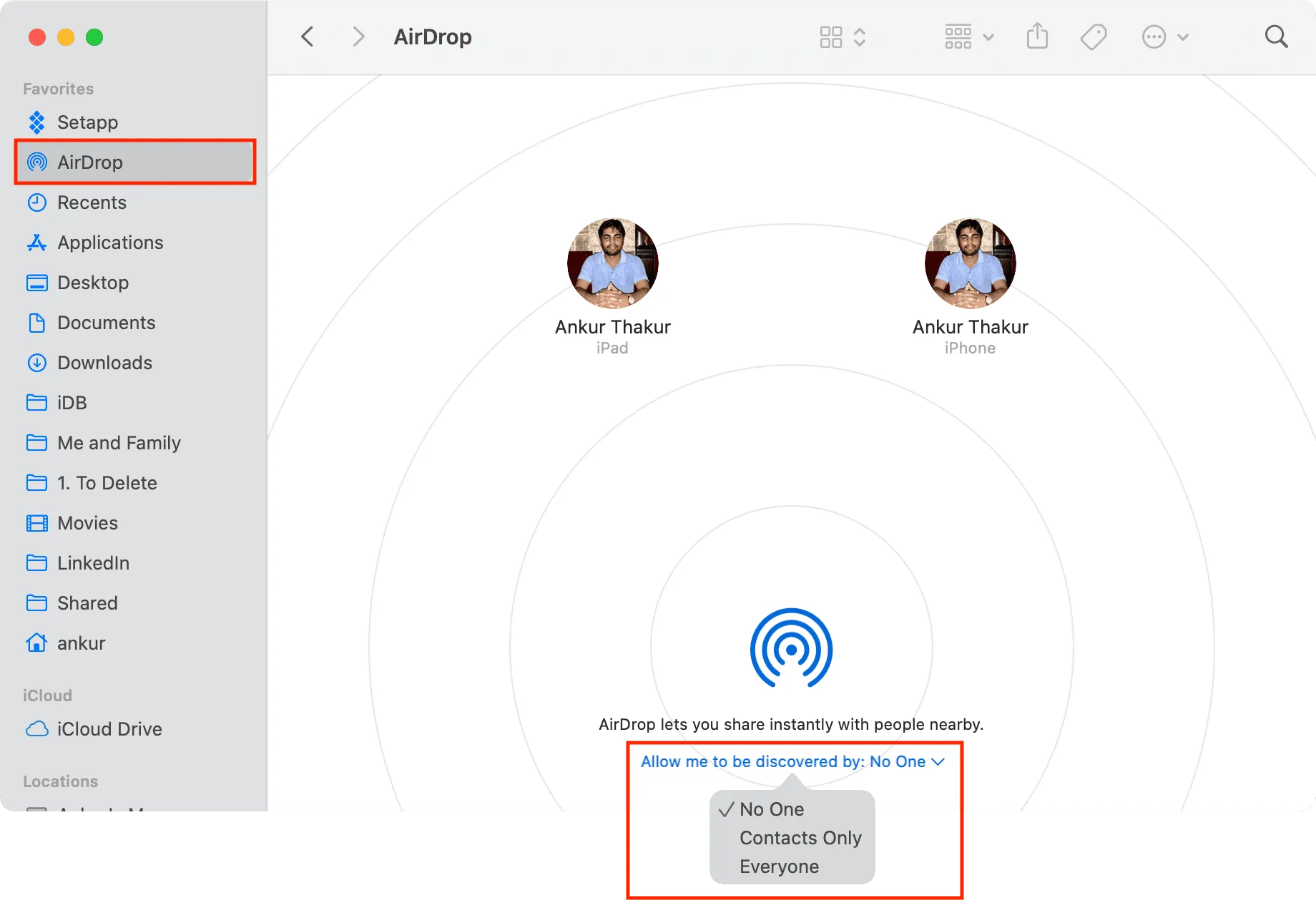This screenshot has height=903, width=1316.
Task: Click the Applications icon in sidebar
Action: (x=36, y=243)
